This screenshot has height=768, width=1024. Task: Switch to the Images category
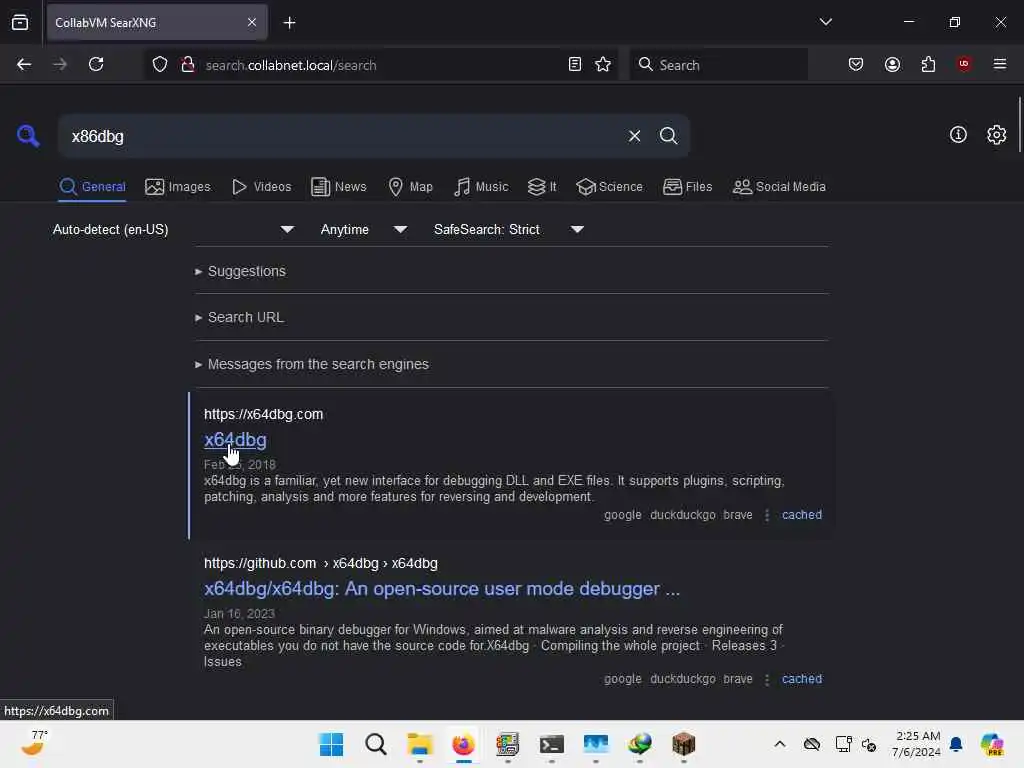pyautogui.click(x=178, y=187)
